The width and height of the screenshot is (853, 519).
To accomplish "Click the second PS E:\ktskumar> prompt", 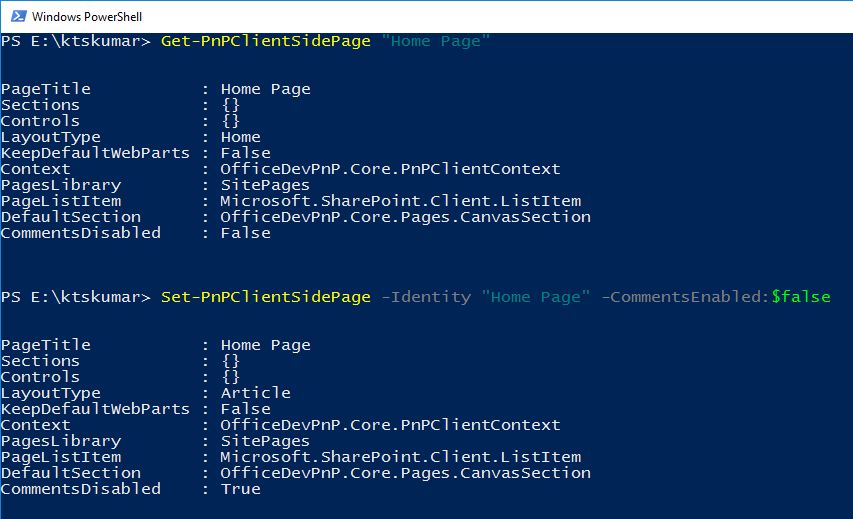I will pos(75,297).
